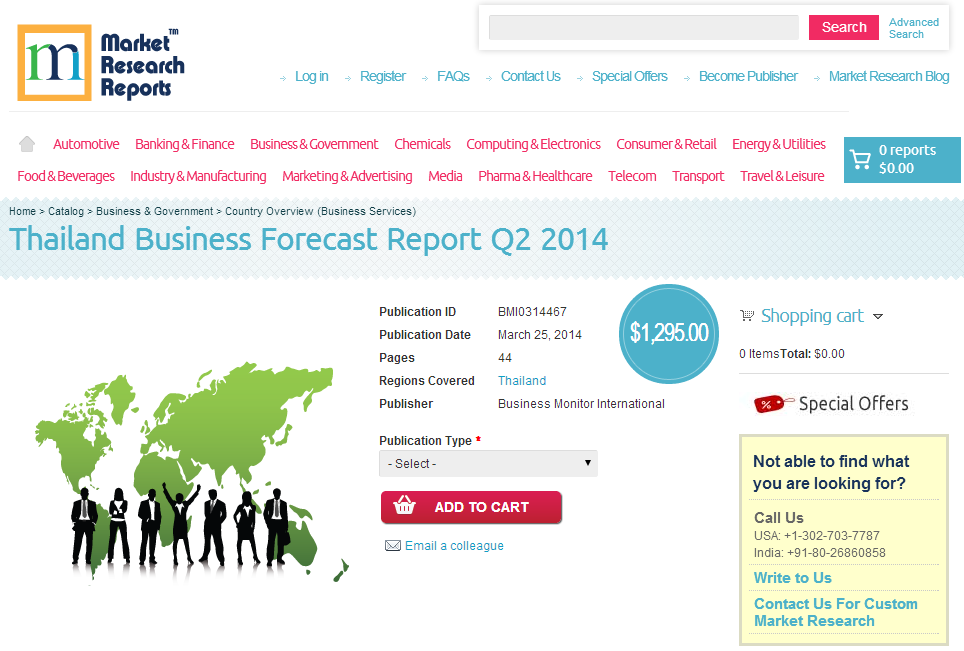The height and width of the screenshot is (651, 964).
Task: Click the Thailand region link
Action: coord(521,380)
